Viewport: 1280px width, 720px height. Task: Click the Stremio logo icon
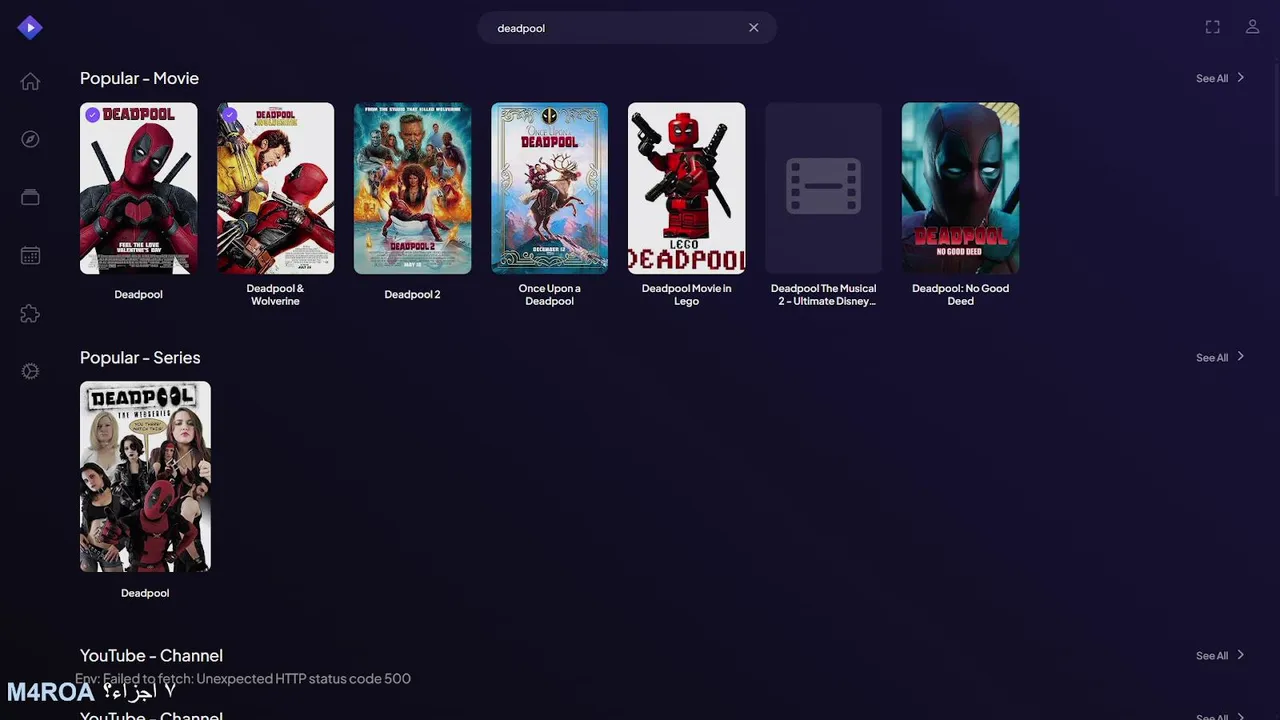(30, 27)
